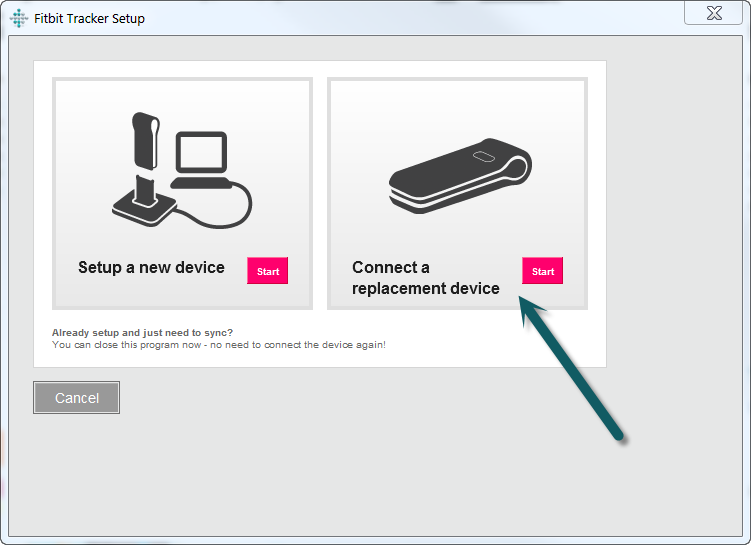Click the 'You can close this program now' note
The height and width of the screenshot is (545, 751).
coord(219,345)
